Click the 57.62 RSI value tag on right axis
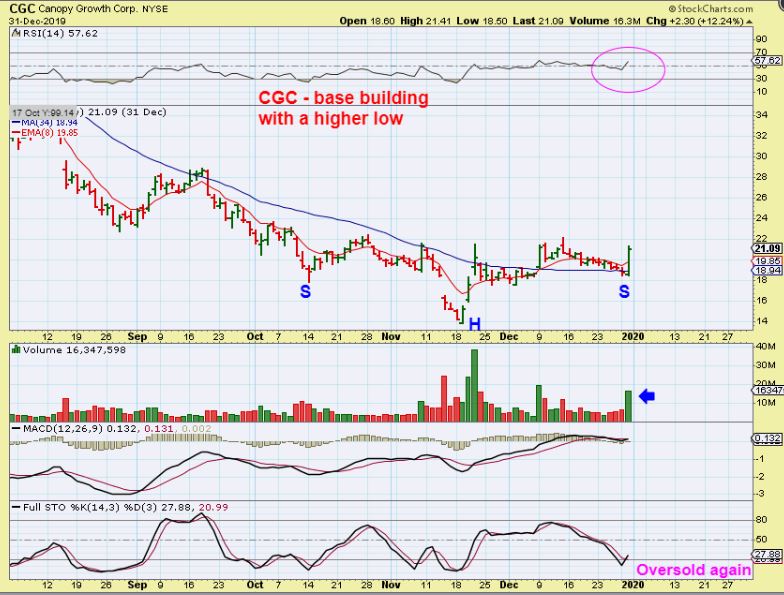The image size is (784, 595). pos(768,60)
